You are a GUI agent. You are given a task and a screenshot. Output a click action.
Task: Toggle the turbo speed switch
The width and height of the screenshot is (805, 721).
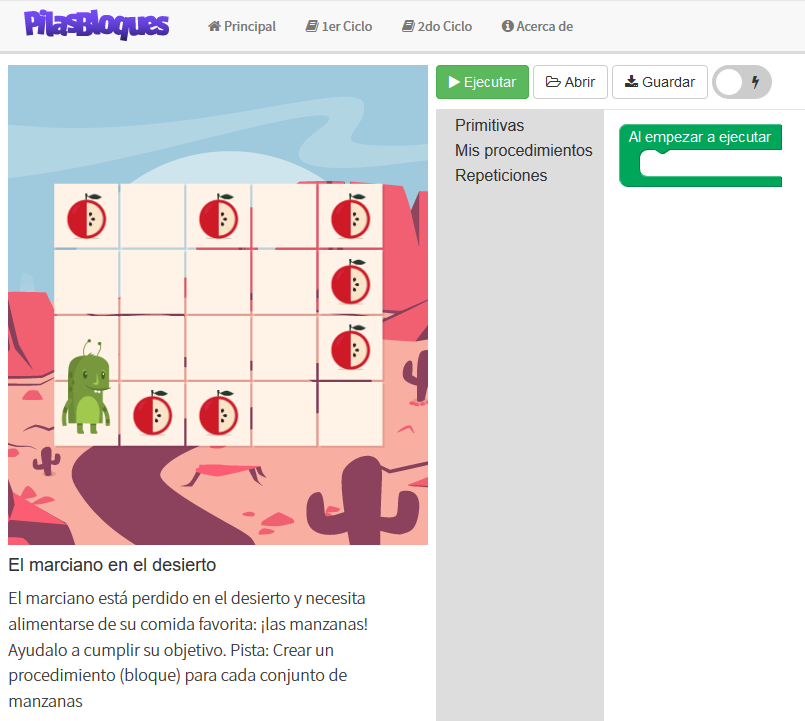click(742, 82)
